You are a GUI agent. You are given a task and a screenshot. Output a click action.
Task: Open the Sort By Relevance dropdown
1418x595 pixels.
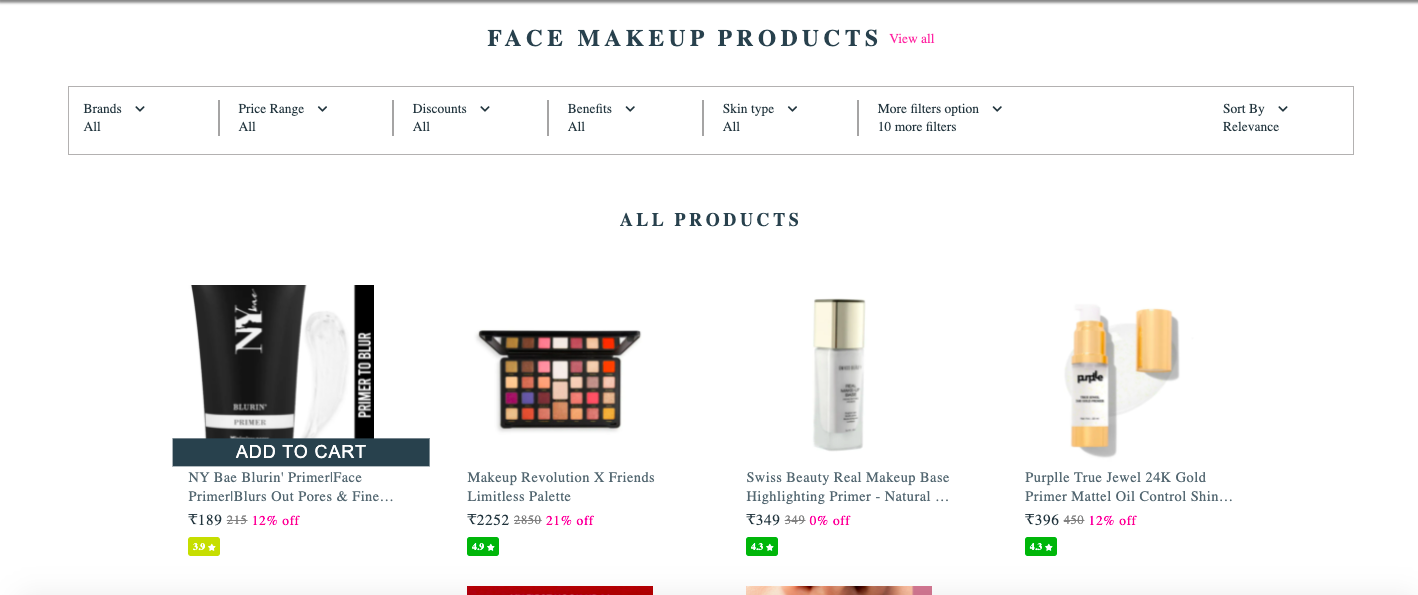(1256, 118)
